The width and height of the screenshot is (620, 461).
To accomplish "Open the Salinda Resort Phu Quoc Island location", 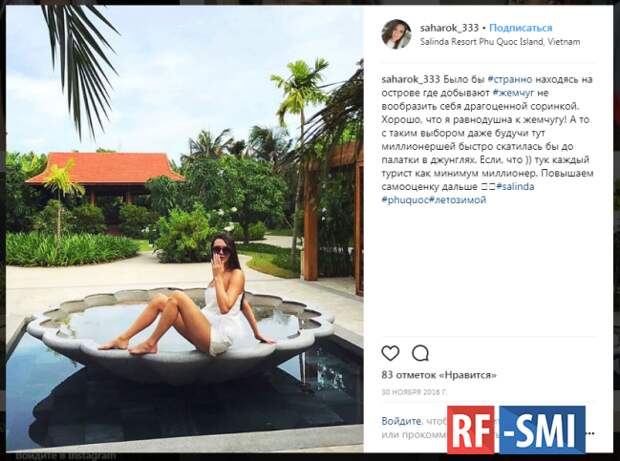I will point(500,42).
